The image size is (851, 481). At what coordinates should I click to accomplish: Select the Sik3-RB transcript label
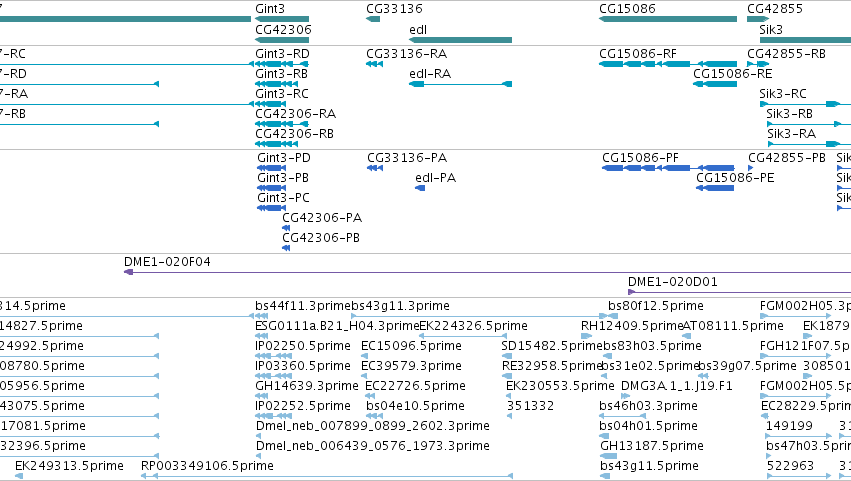789,114
